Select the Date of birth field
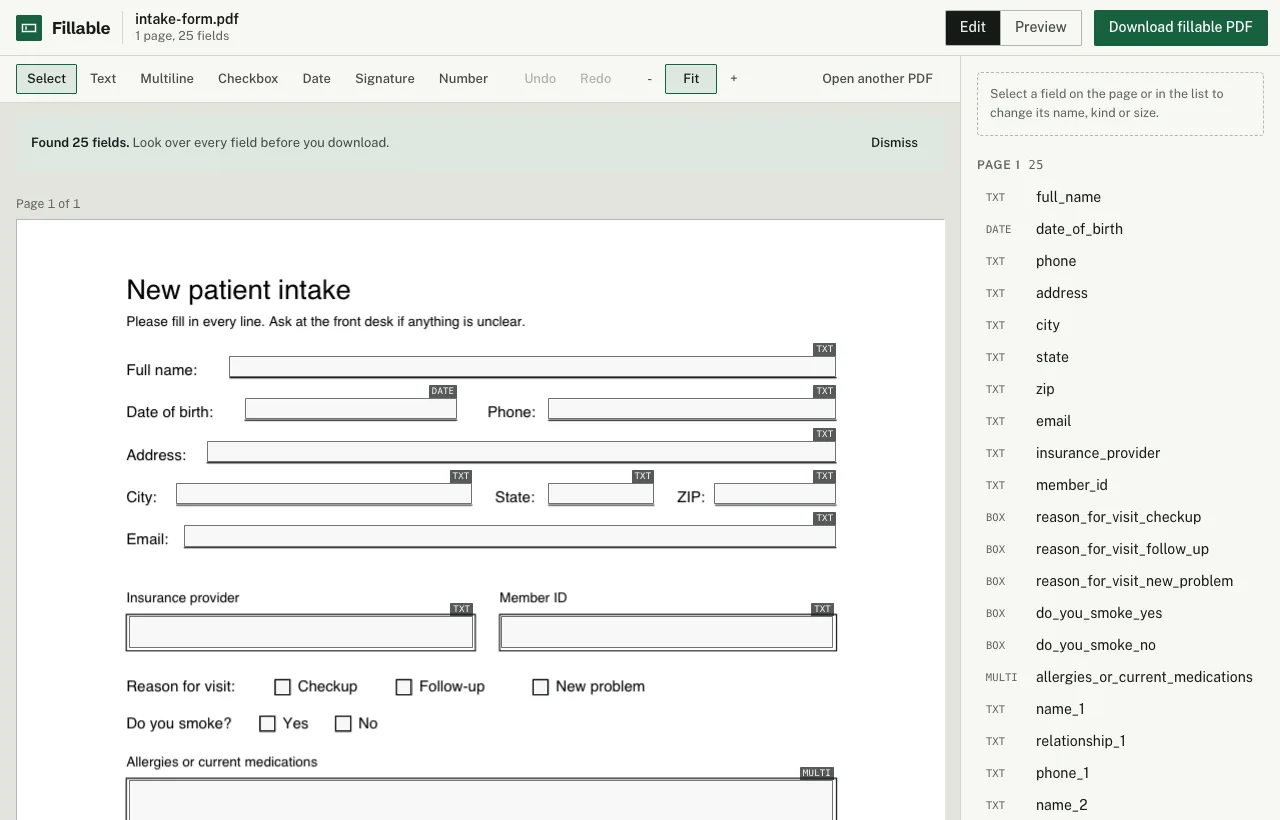This screenshot has width=1280, height=820. [351, 409]
